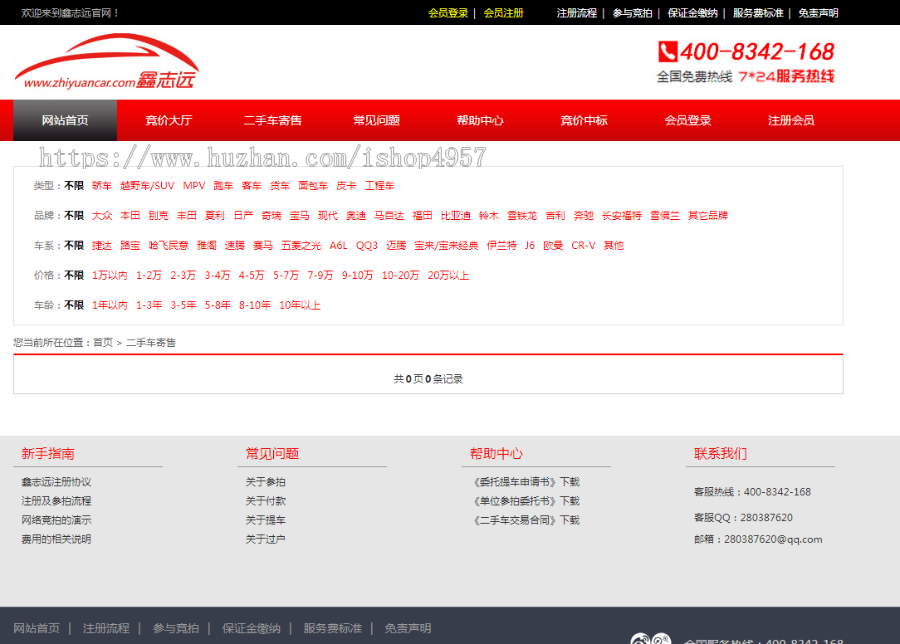Download 《二手车交易合同》
This screenshot has height=644, width=900.
525,520
